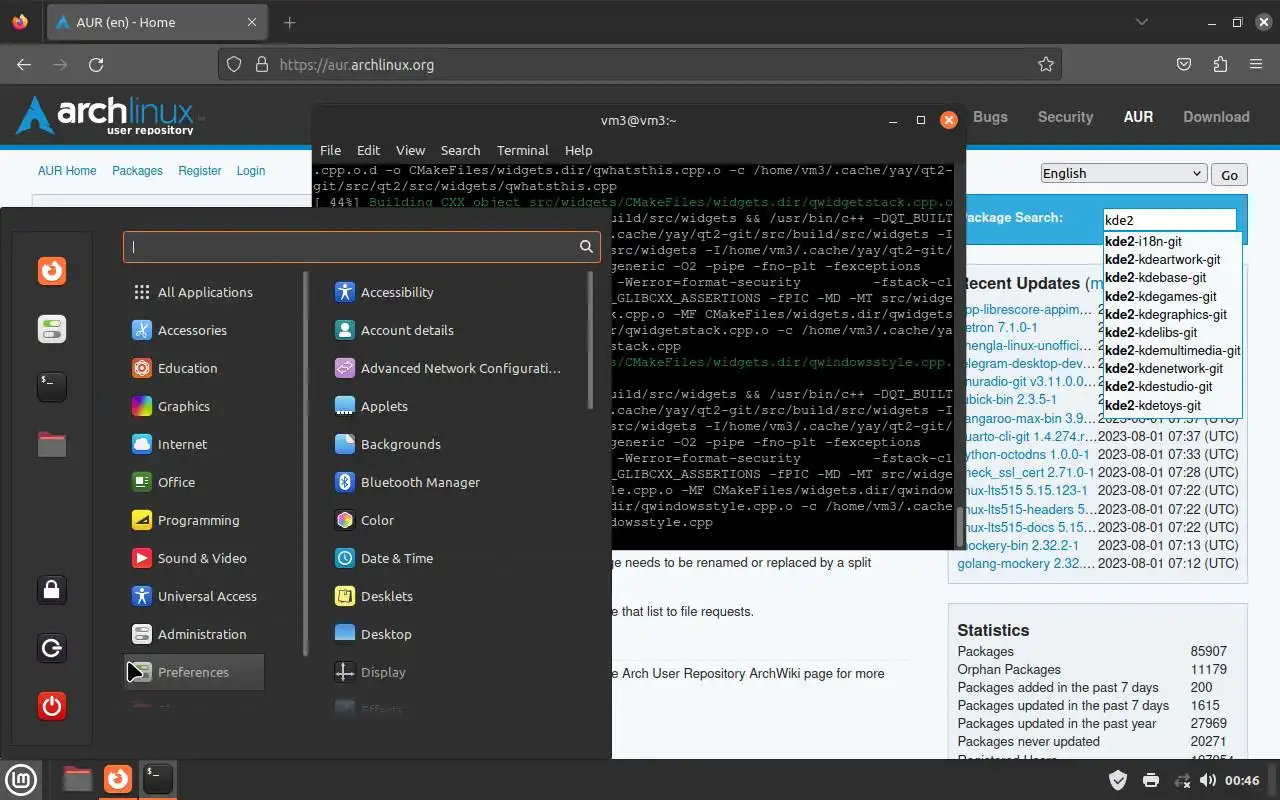Open the Download nav link

click(1216, 117)
